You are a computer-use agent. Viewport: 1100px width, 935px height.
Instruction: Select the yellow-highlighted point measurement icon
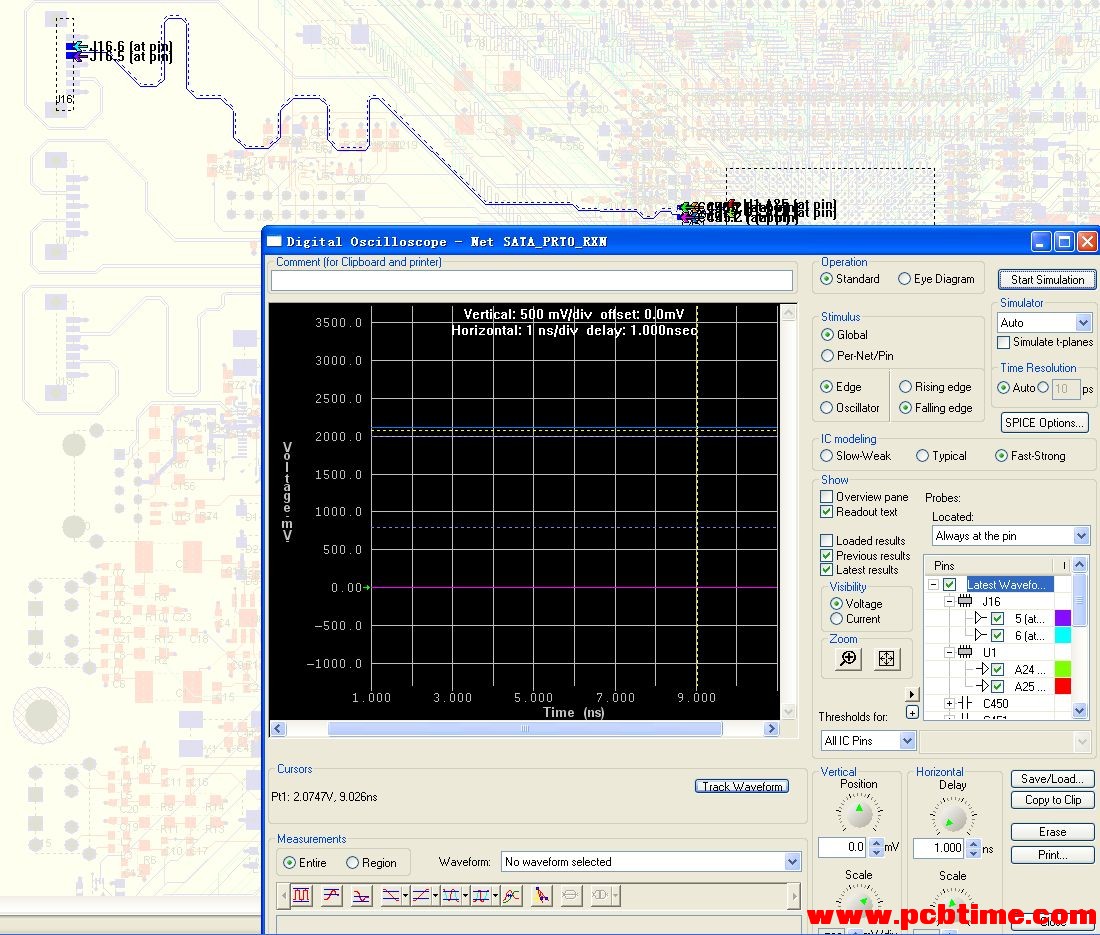[x=542, y=896]
